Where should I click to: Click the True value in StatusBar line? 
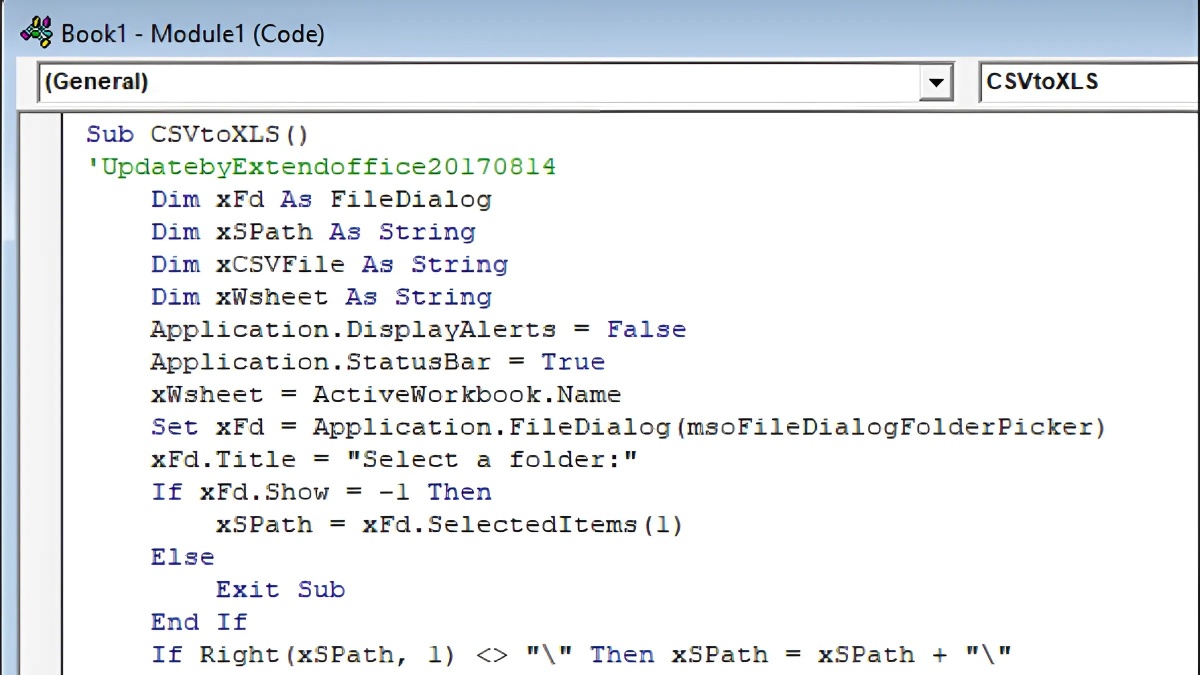(573, 362)
